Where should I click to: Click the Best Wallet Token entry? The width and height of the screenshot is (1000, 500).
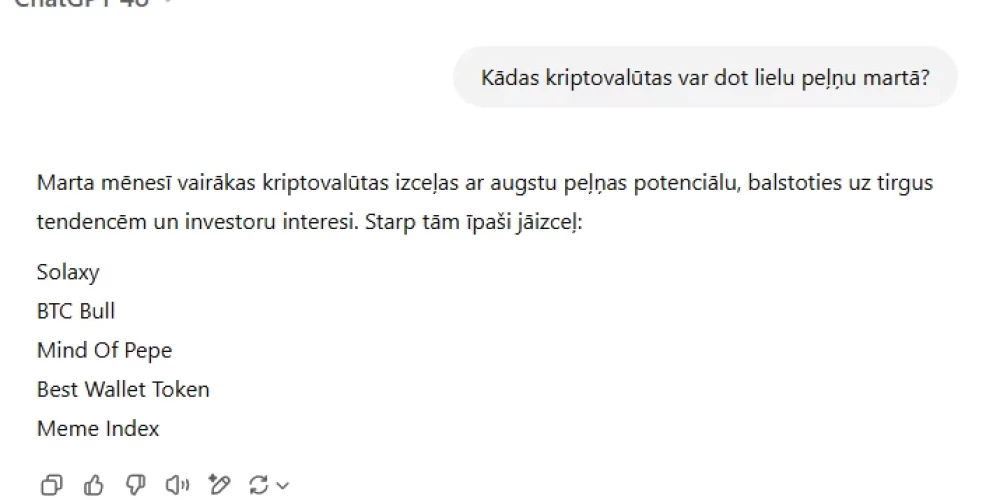(123, 389)
